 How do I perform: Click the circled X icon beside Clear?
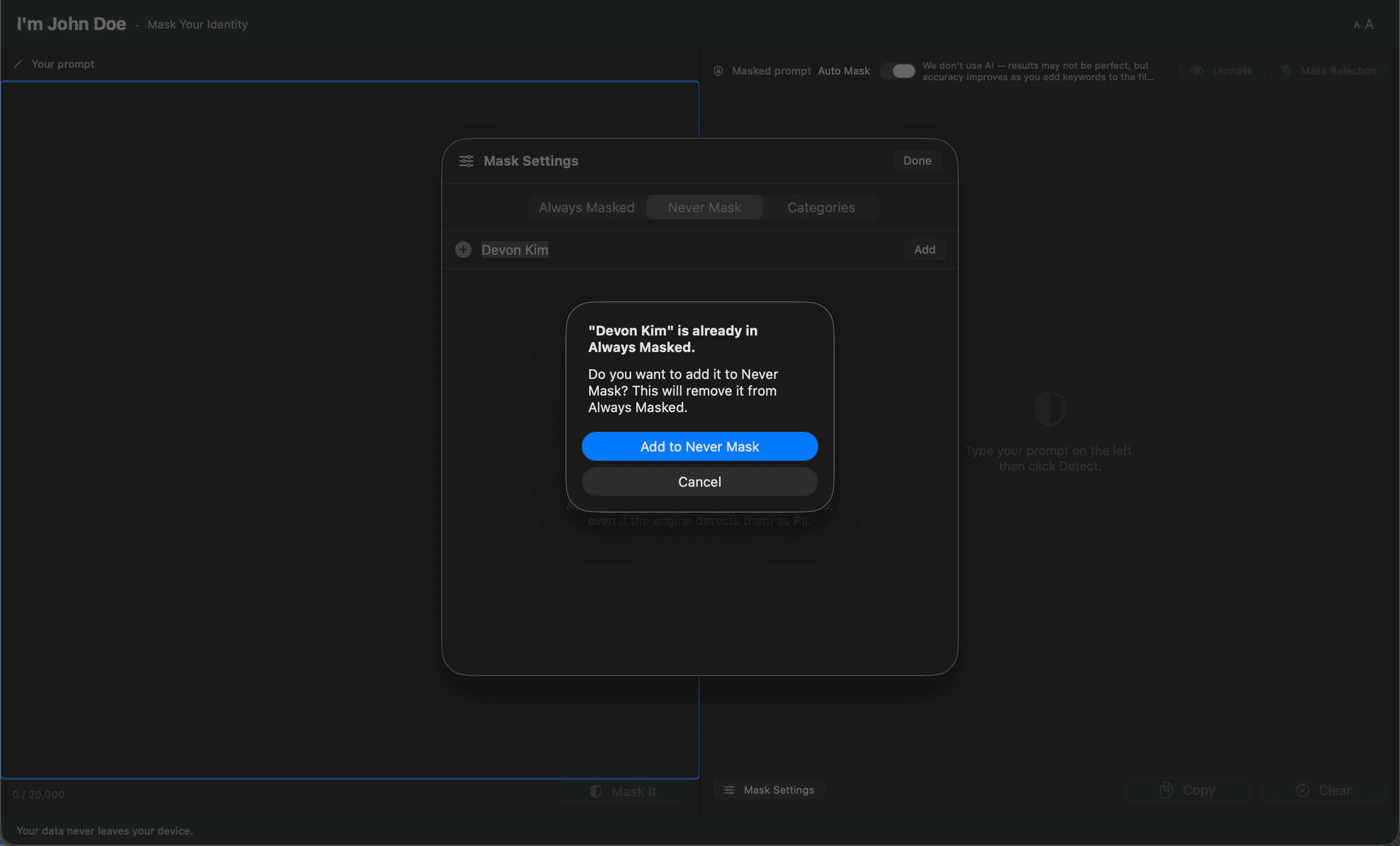coord(1302,790)
